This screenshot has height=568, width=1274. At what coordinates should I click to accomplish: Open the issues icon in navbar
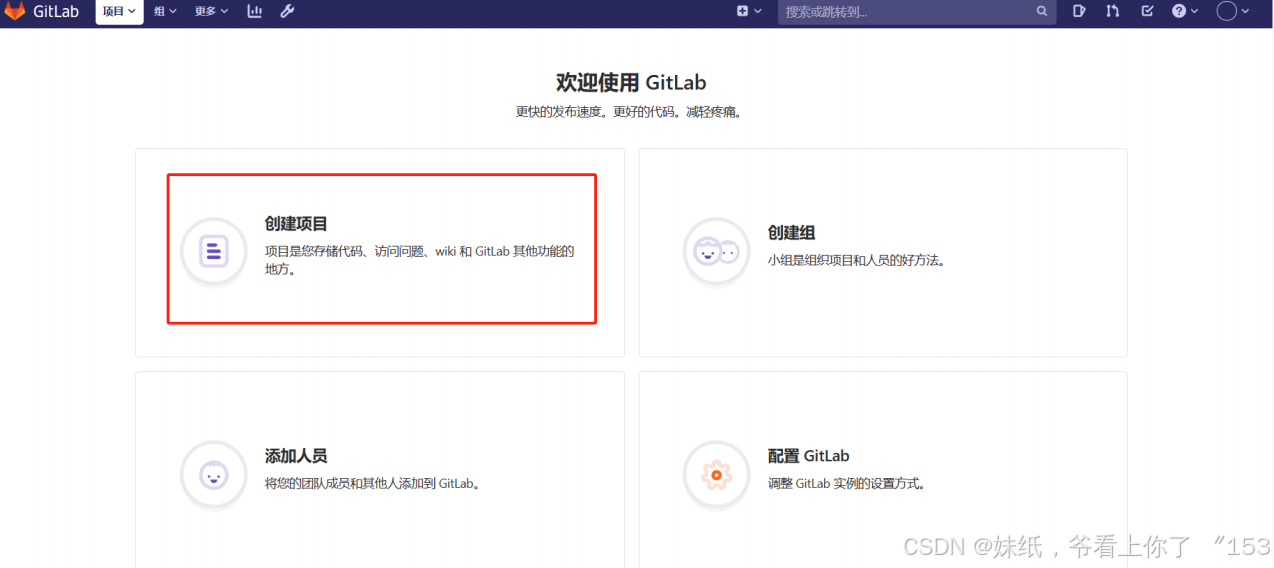tap(1080, 11)
